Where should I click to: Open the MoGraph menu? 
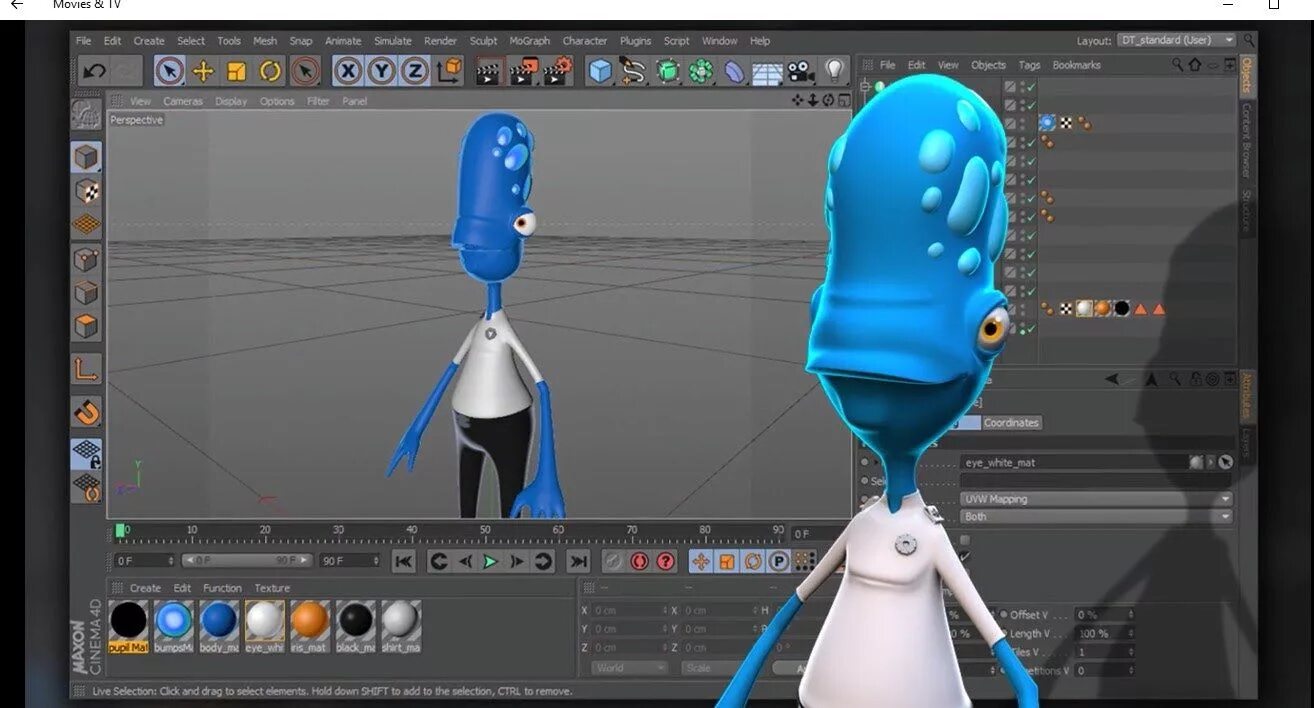(x=530, y=41)
